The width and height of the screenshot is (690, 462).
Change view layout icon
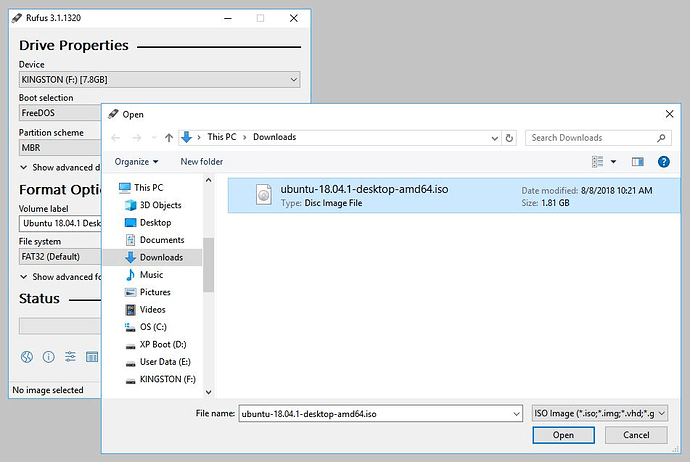597,162
